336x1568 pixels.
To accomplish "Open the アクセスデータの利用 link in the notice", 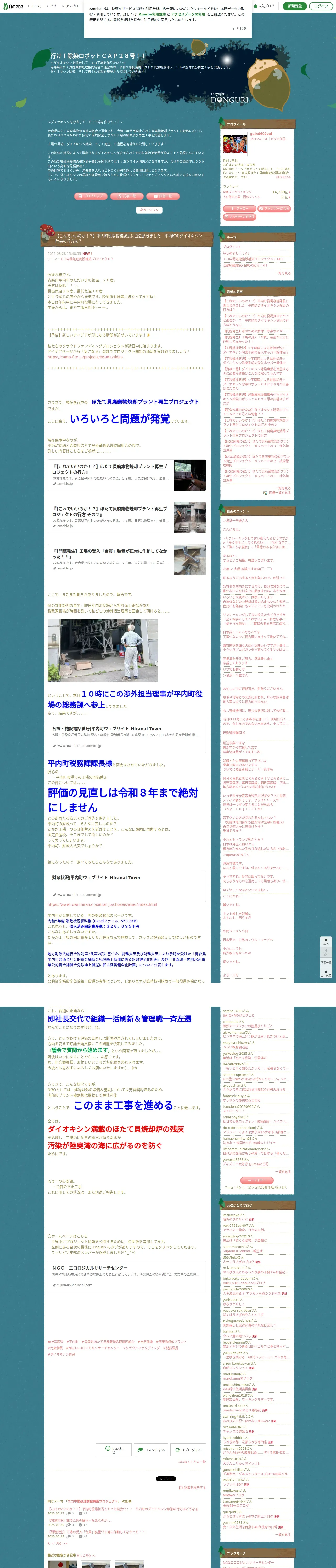I will [188, 14].
